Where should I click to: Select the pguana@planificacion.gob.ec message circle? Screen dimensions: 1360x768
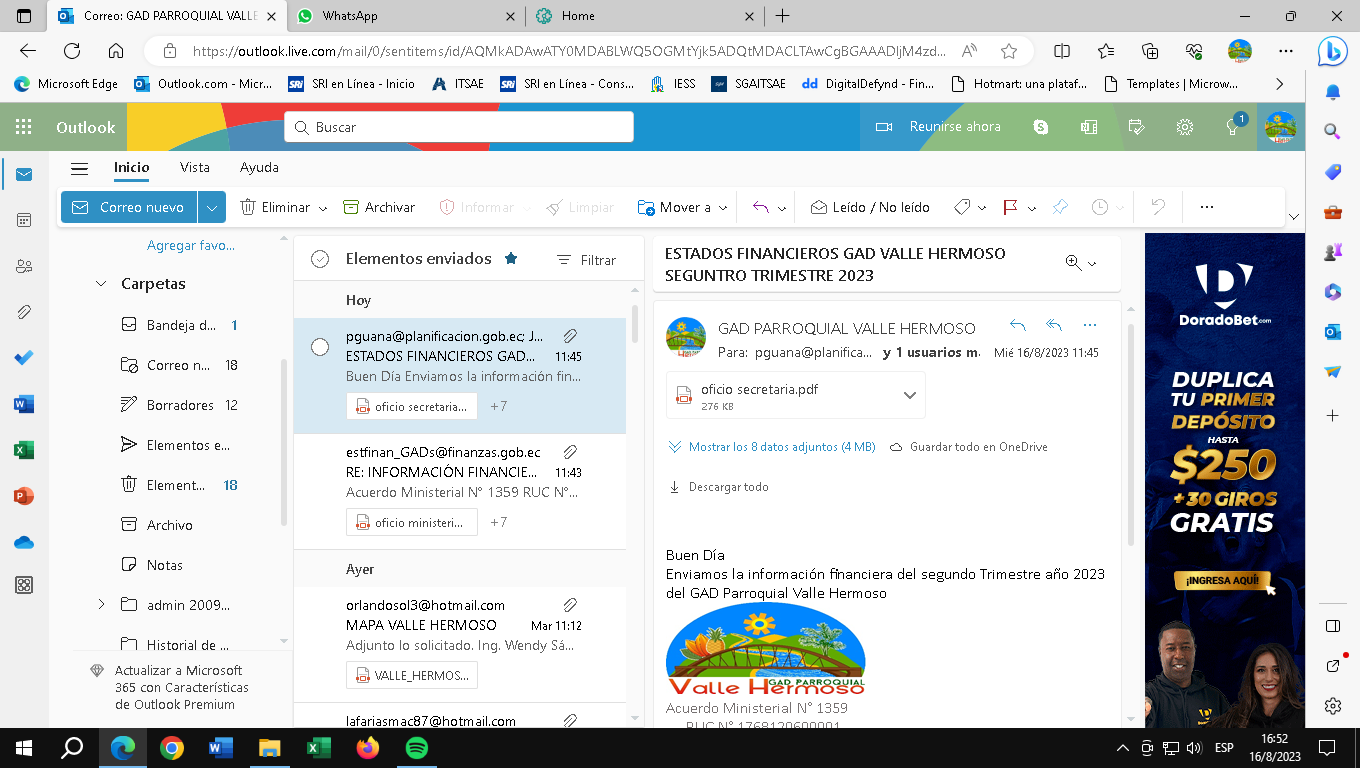point(320,347)
